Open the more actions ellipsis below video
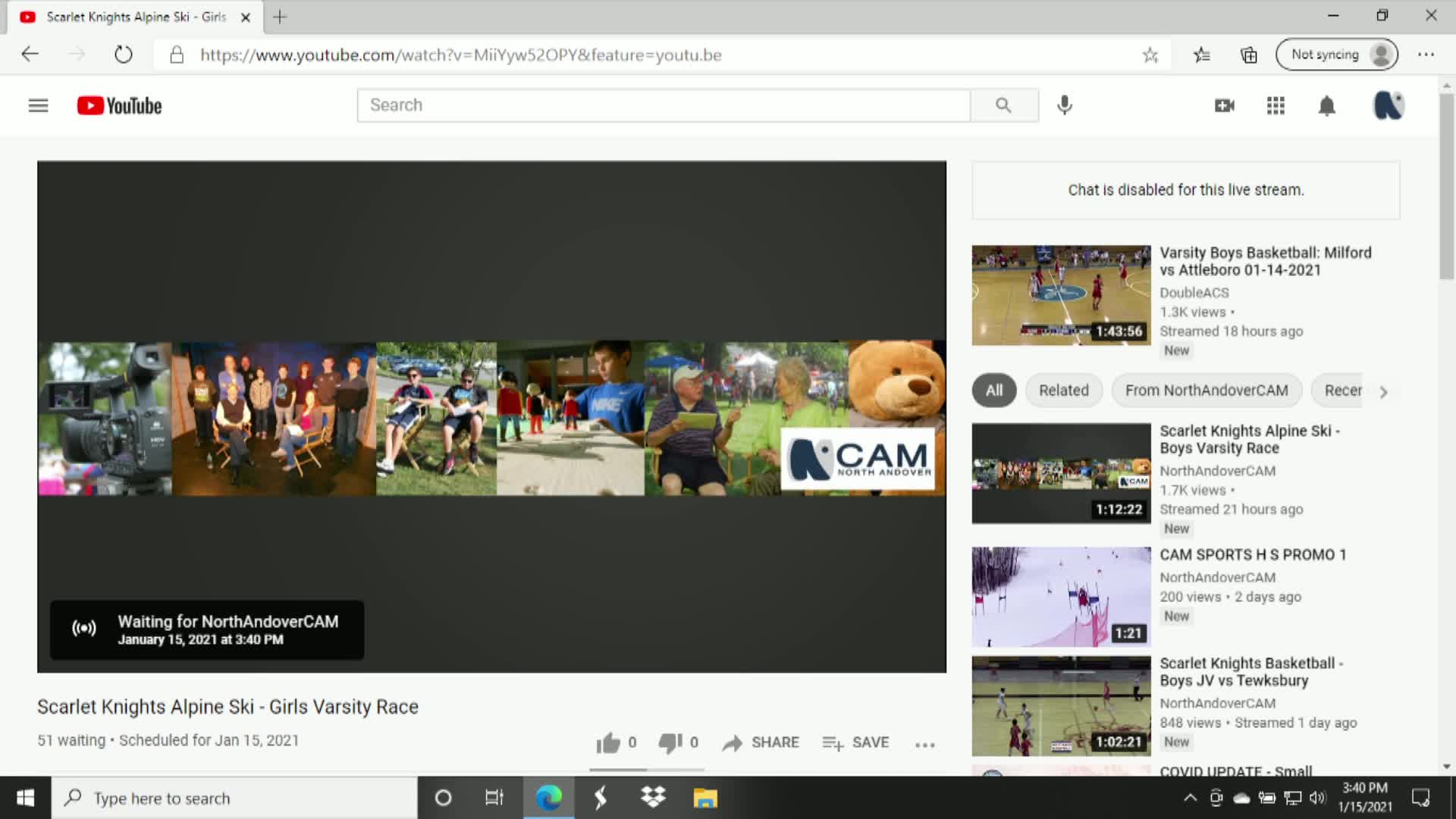Image resolution: width=1456 pixels, height=819 pixels. point(924,744)
